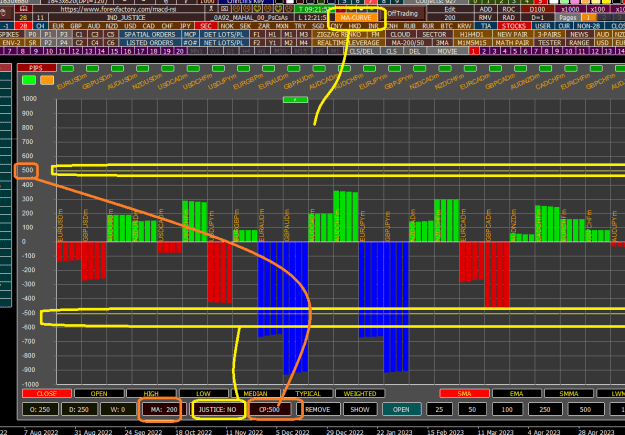The width and height of the screenshot is (625, 435).
Task: Click the IND_JUSTICE field
Action: point(126,18)
